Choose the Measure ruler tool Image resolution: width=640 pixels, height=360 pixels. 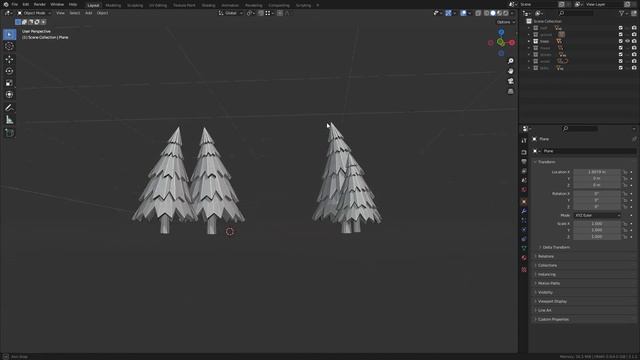point(9,120)
